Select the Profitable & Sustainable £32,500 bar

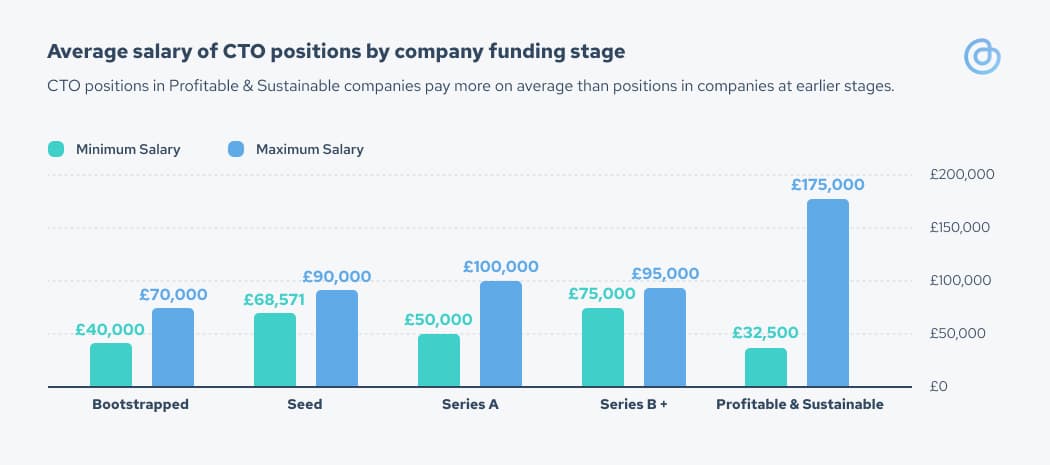[766, 367]
